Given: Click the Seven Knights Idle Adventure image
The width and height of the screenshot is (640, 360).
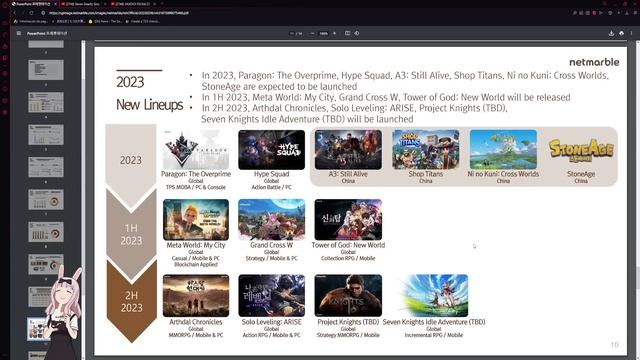Looking at the screenshot, I should (x=434, y=296).
